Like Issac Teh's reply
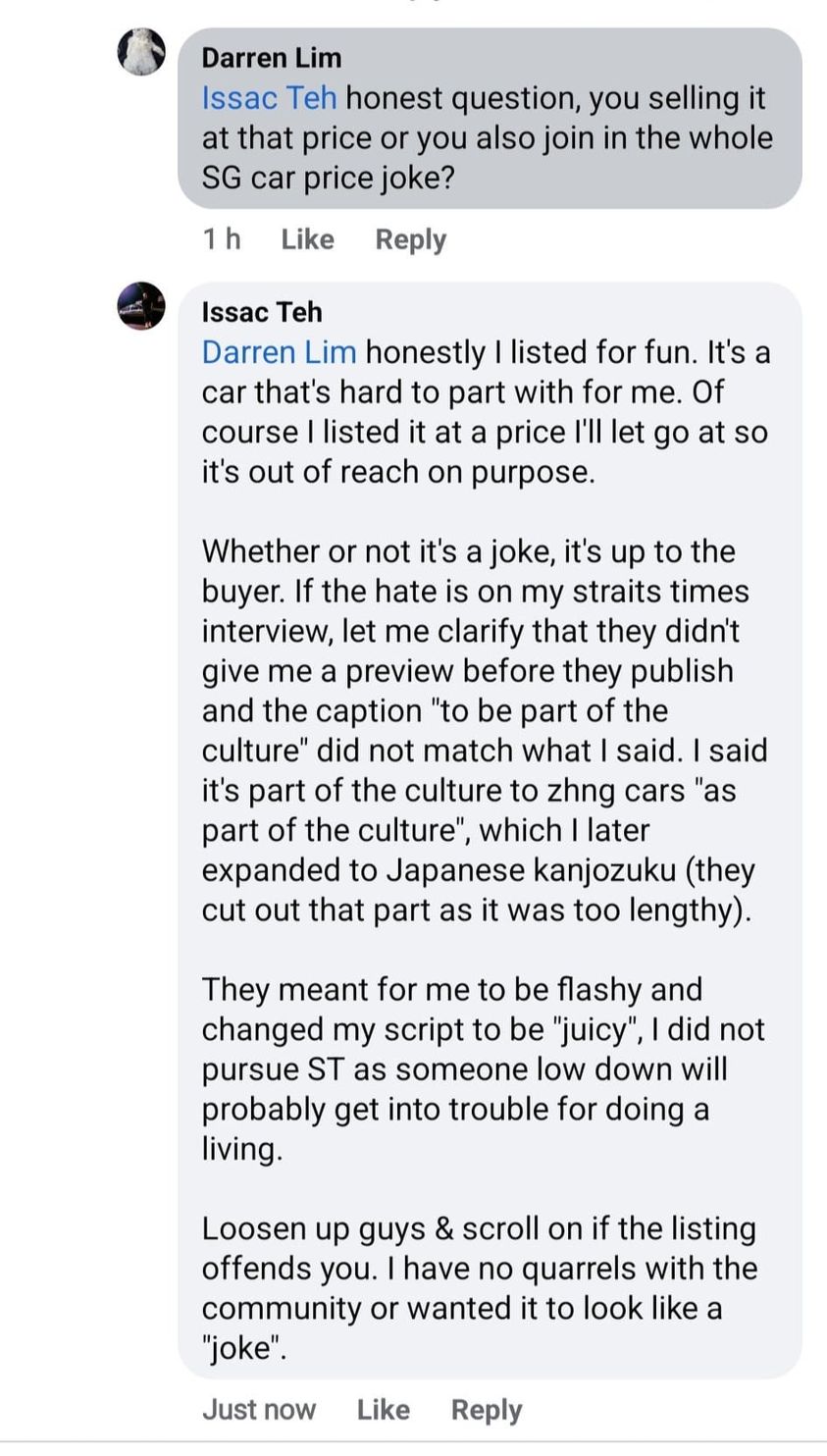 coord(383,1410)
